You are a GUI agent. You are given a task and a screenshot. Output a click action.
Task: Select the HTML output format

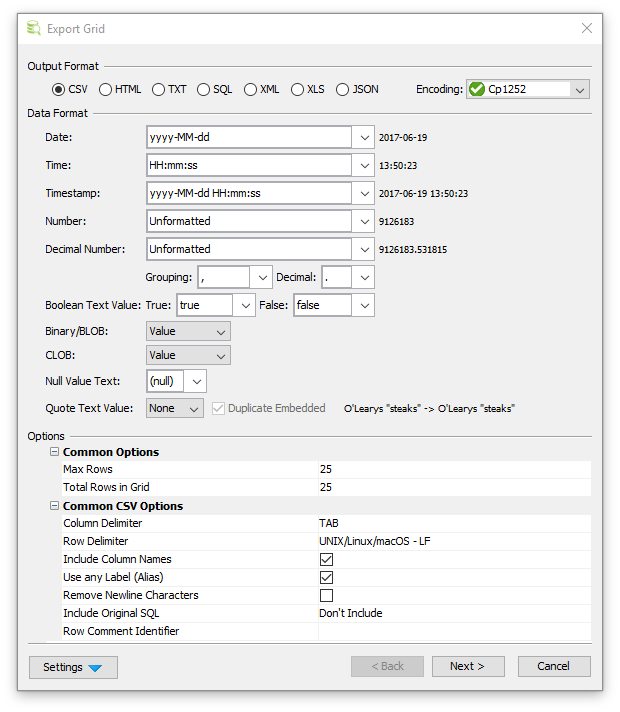106,89
